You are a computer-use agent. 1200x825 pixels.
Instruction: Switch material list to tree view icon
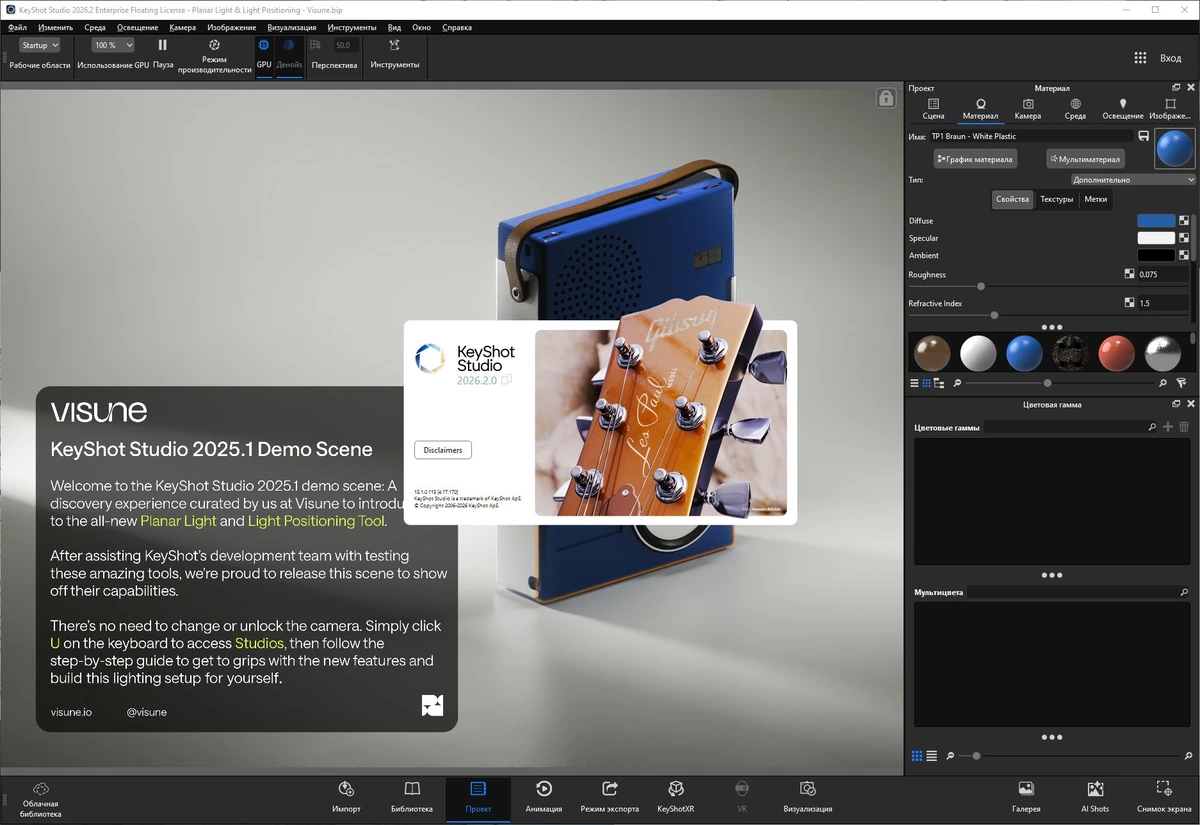click(939, 383)
